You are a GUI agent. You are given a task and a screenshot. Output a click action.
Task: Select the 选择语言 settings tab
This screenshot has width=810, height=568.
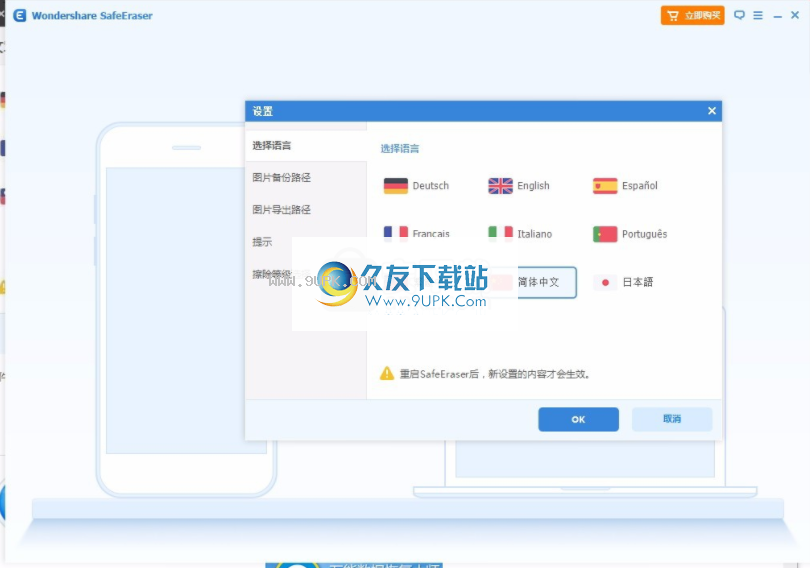[306, 146]
